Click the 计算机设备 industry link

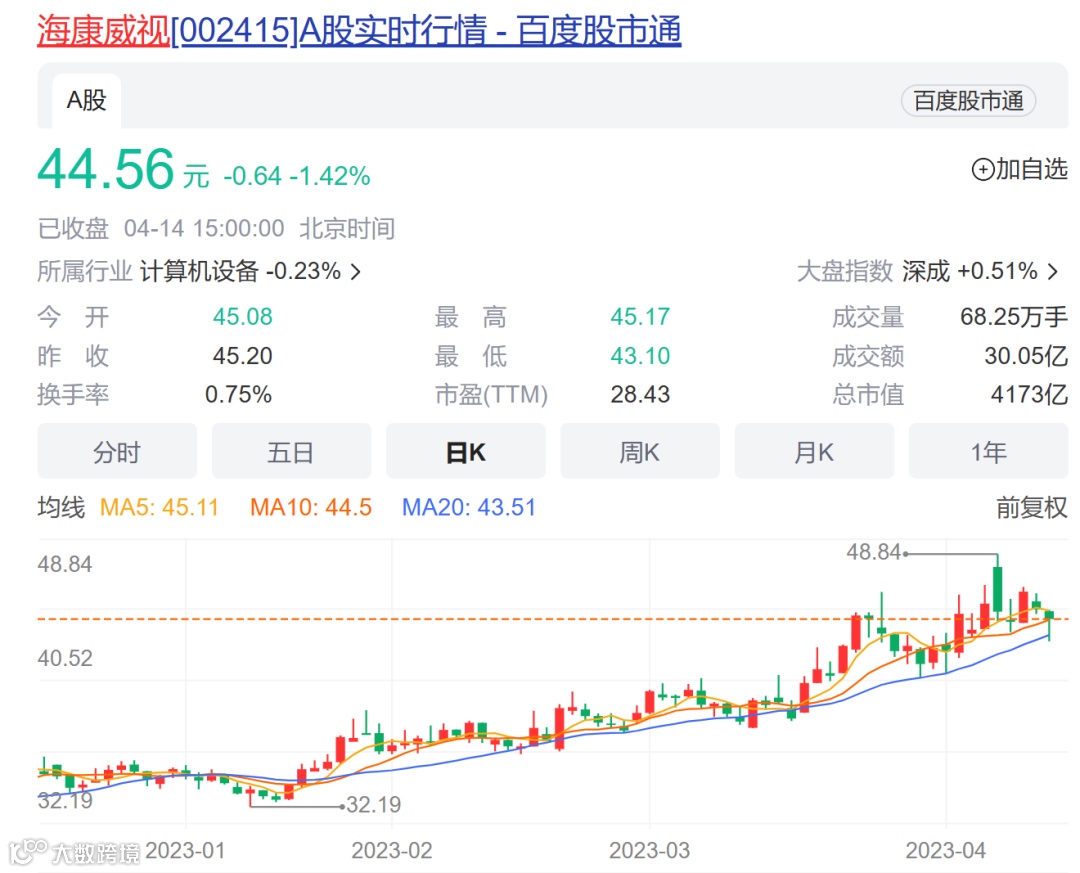199,271
